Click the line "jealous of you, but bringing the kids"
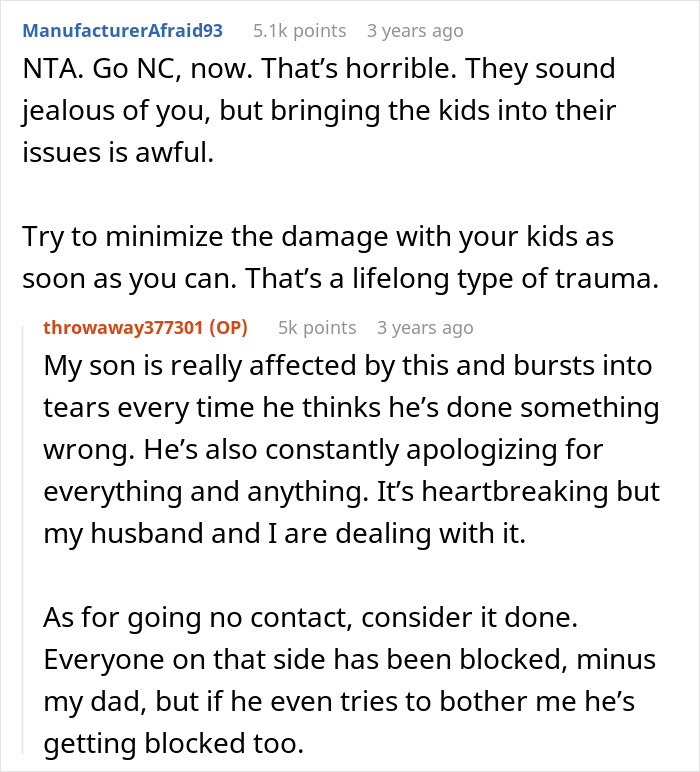The width and height of the screenshot is (700, 772). (320, 109)
